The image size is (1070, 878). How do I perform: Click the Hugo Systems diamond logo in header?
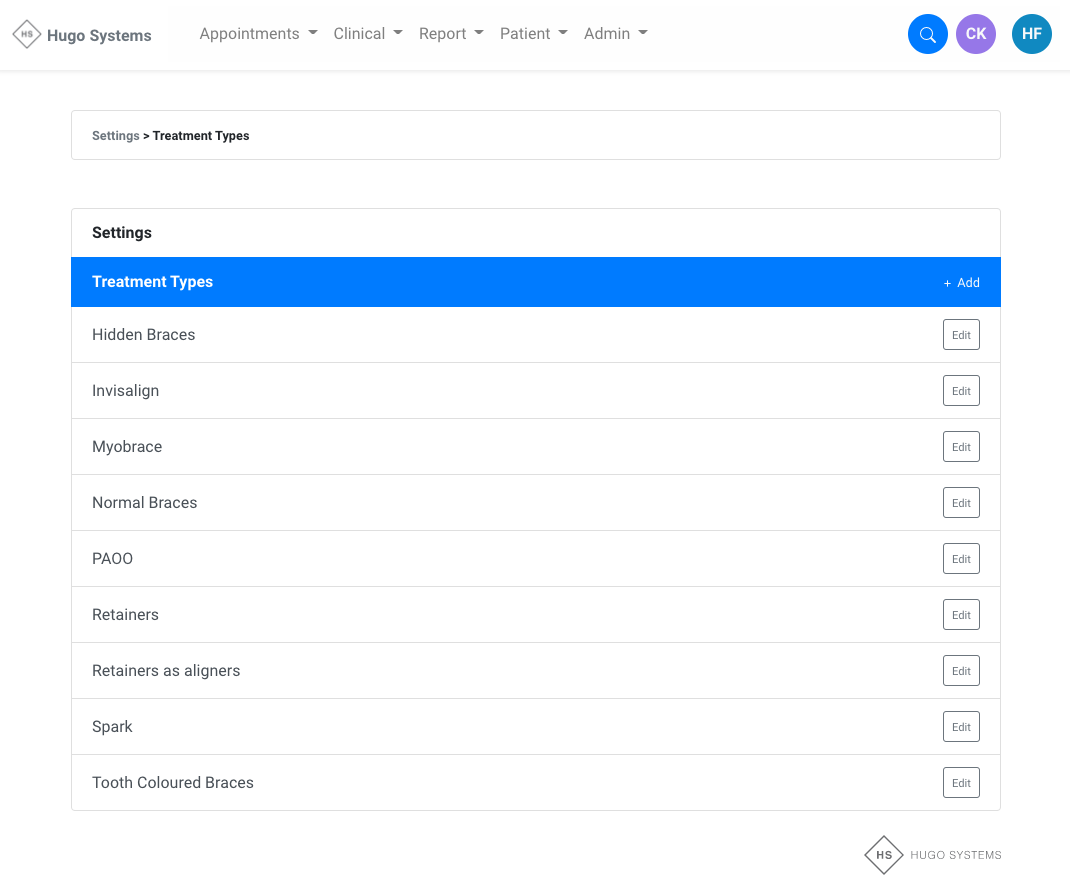tap(27, 34)
